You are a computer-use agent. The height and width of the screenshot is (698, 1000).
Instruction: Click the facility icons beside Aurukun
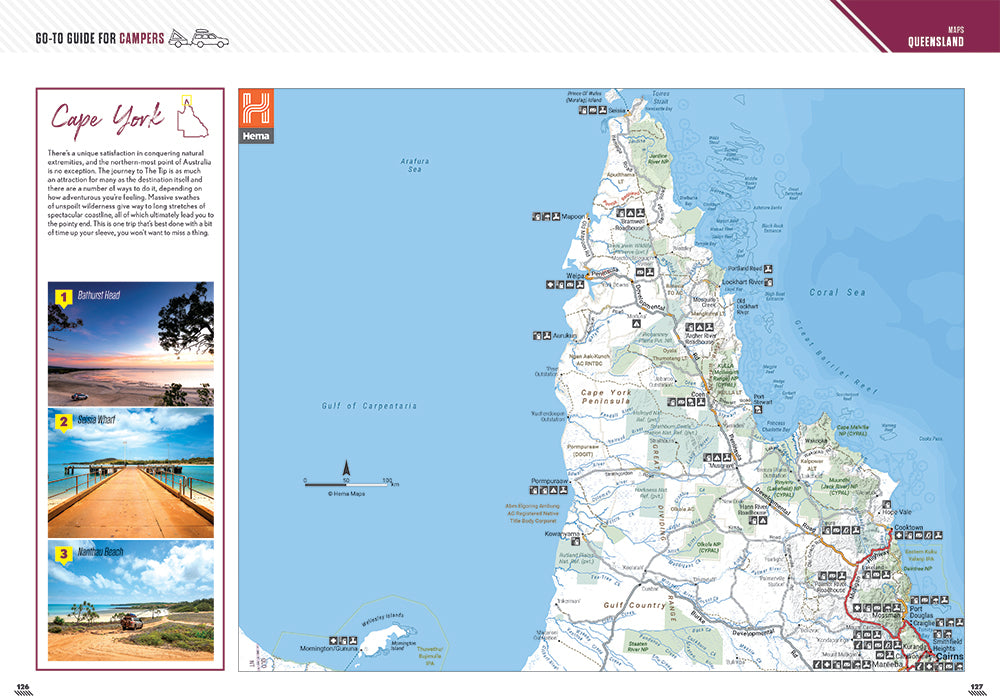[x=540, y=335]
